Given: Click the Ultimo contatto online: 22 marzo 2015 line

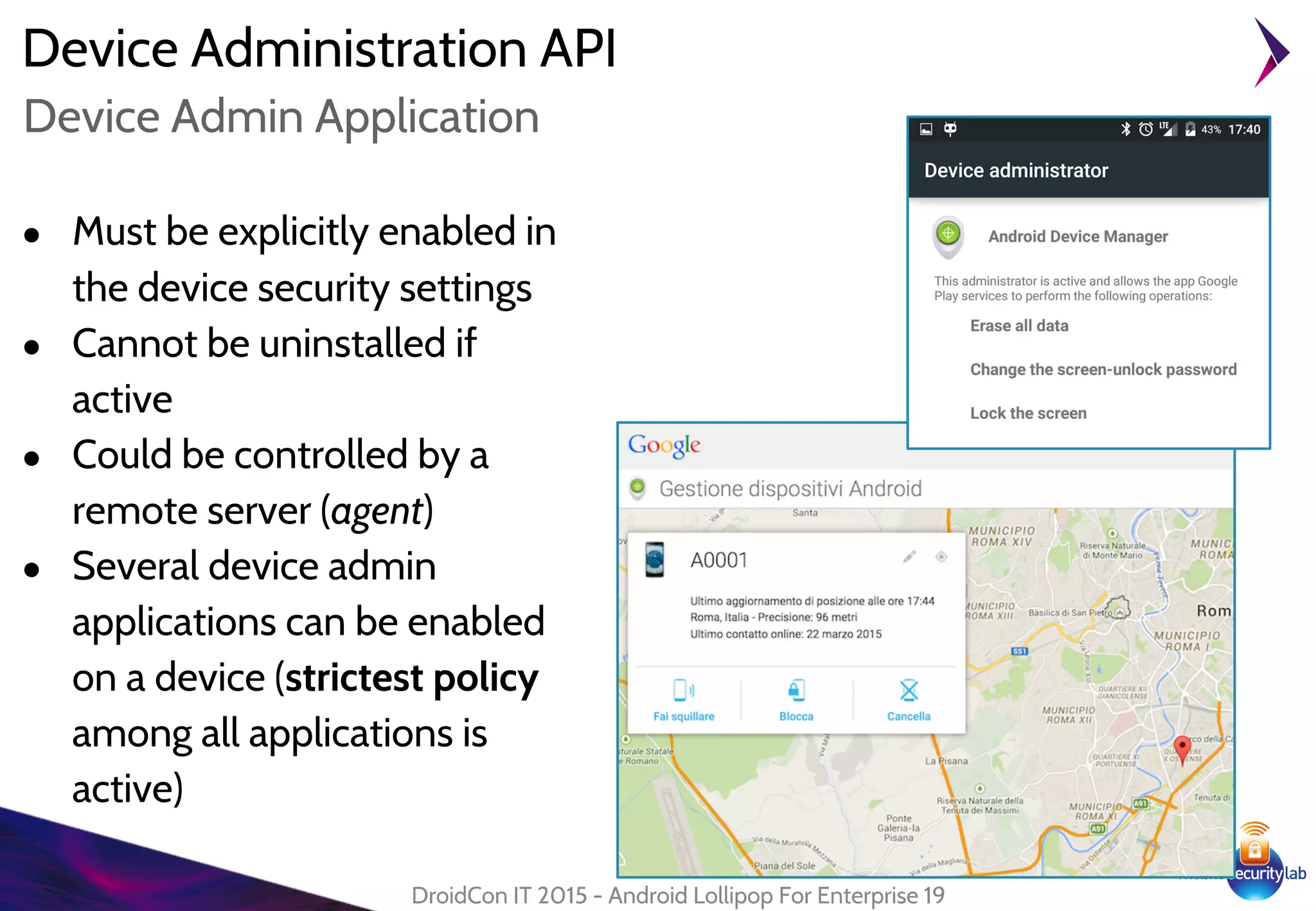Looking at the screenshot, I should [x=786, y=633].
